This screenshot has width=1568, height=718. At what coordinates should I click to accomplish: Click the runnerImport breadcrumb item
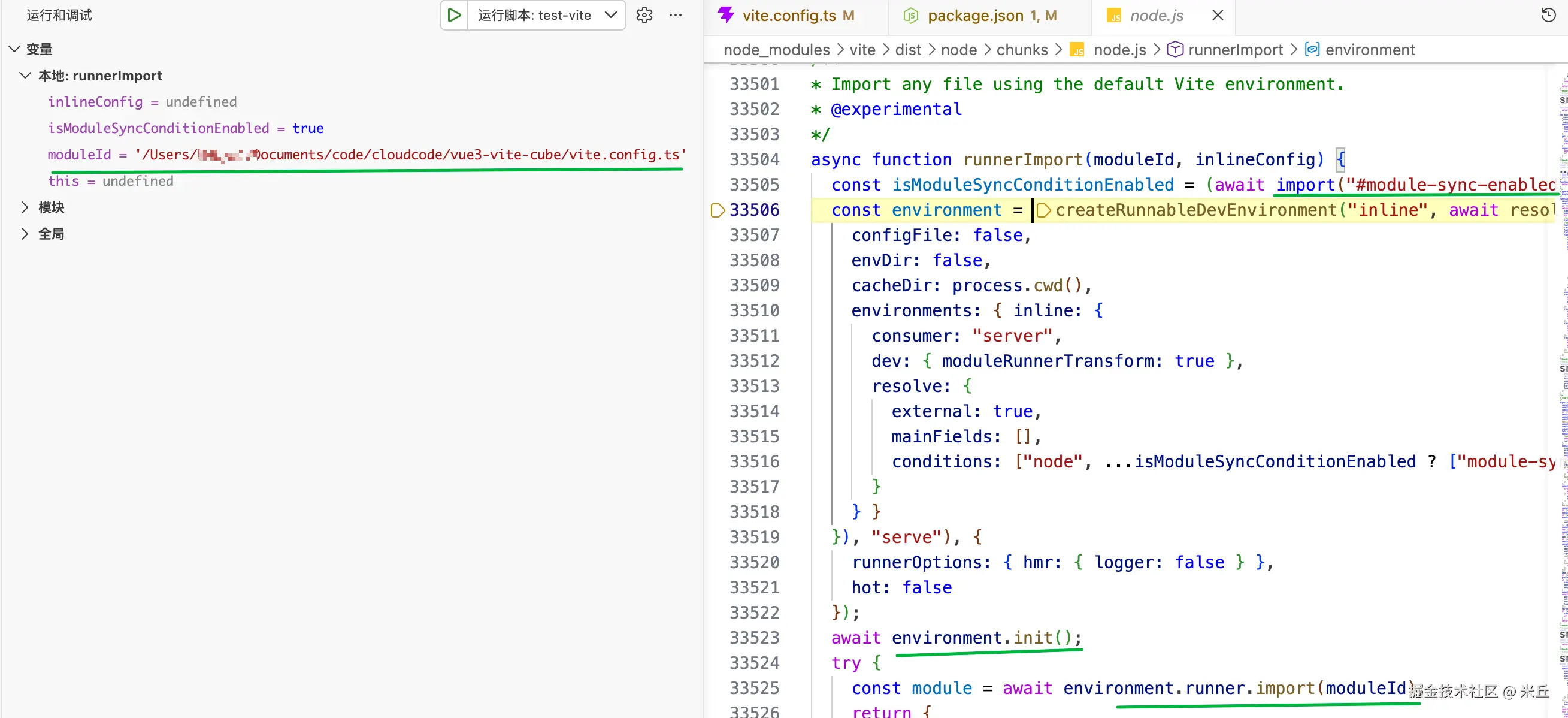(x=1235, y=50)
